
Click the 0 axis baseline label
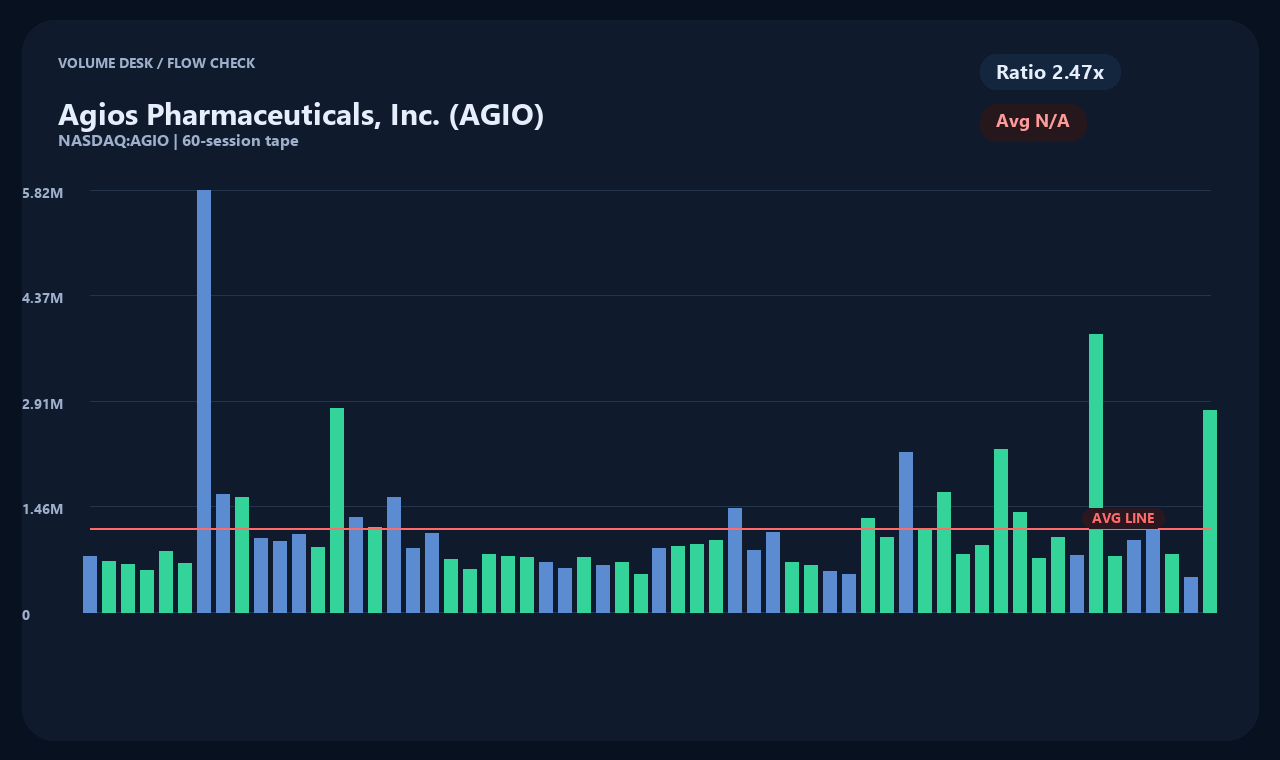click(26, 615)
